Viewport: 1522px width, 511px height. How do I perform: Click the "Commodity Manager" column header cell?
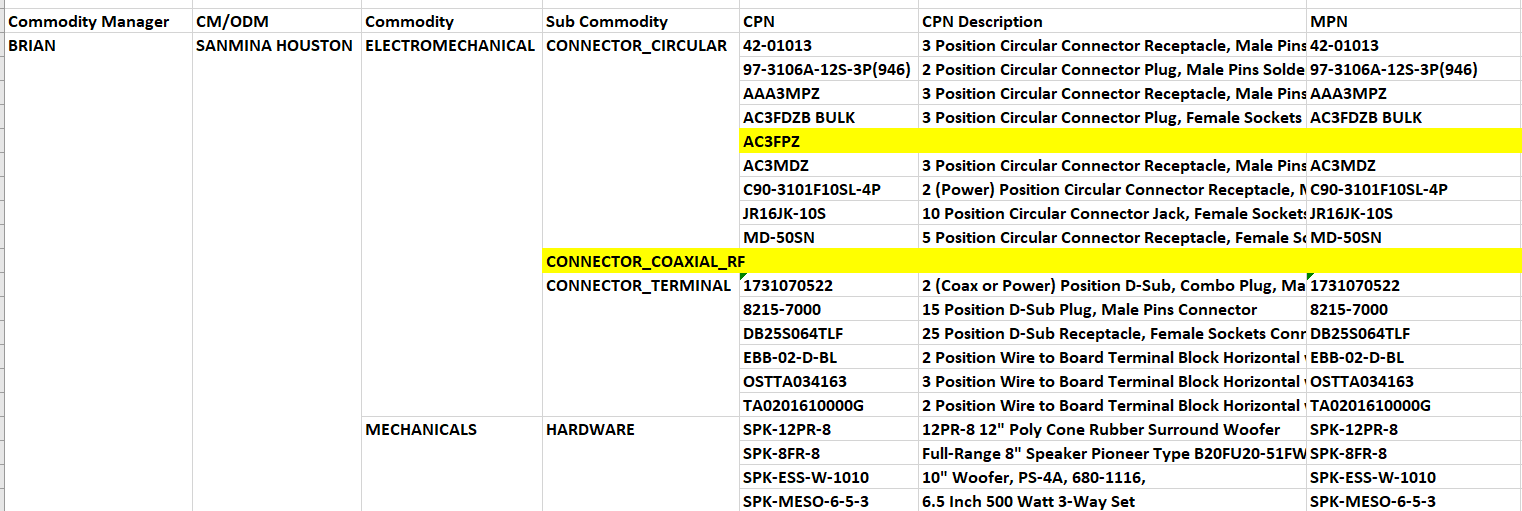pyautogui.click(x=89, y=22)
